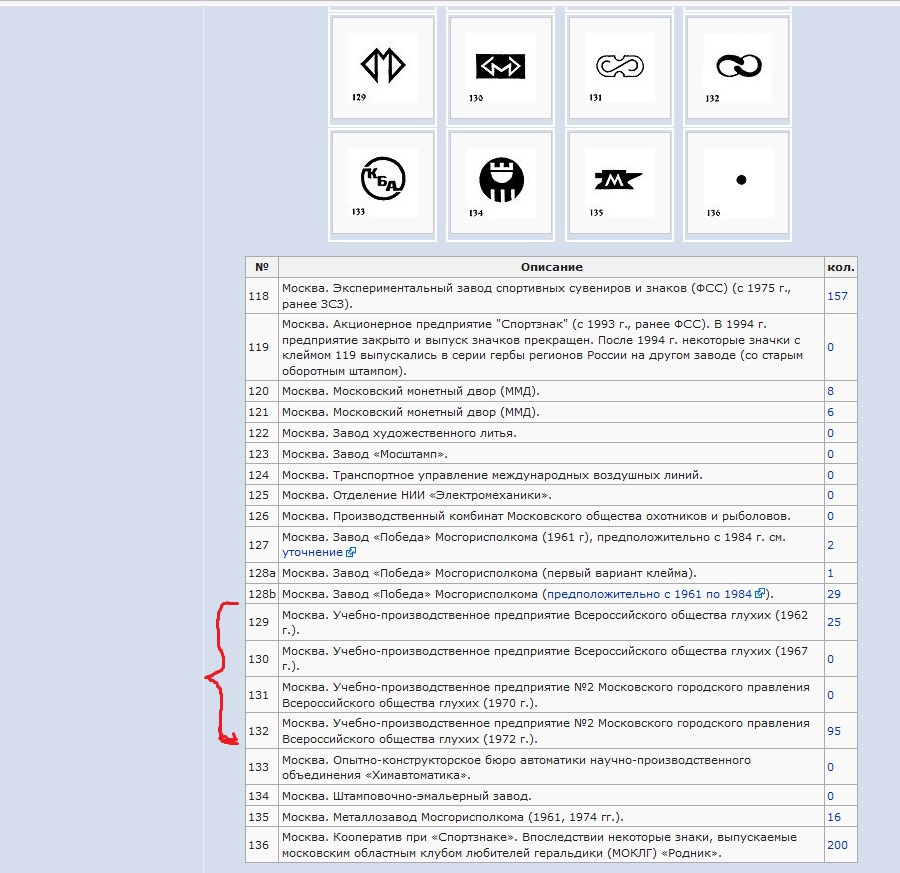The width and height of the screenshot is (900, 873).
Task: Open stamp image 129 with double diamond mark
Action: (x=382, y=68)
